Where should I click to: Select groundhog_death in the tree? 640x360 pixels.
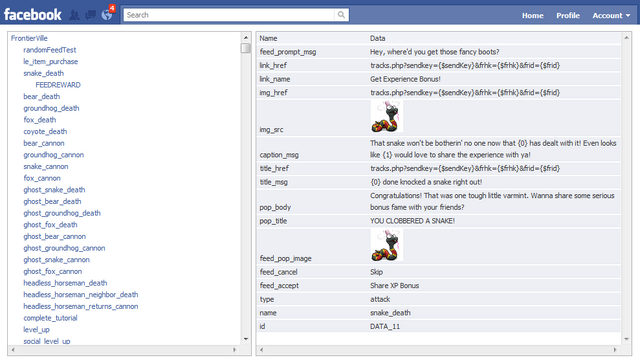tap(51, 108)
